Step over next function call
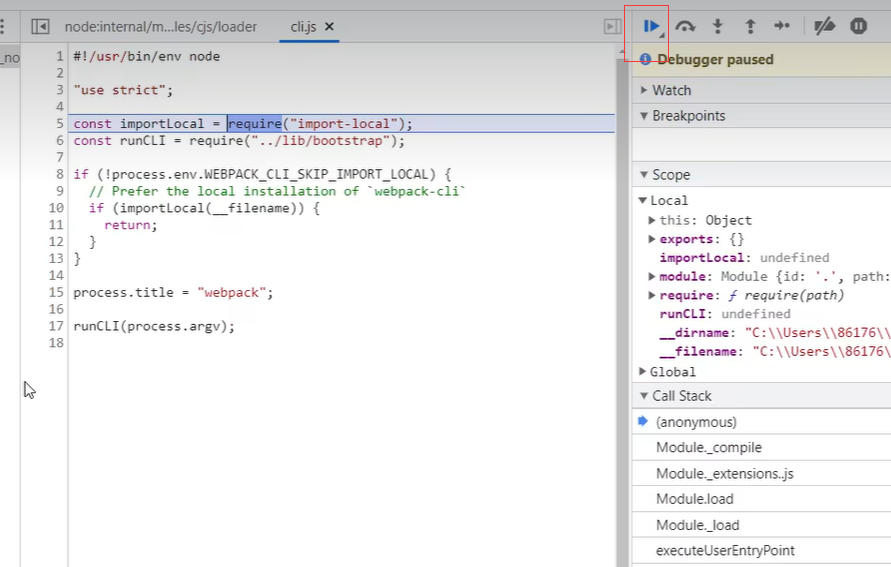Viewport: 891px width, 567px height. pyautogui.click(x=685, y=26)
